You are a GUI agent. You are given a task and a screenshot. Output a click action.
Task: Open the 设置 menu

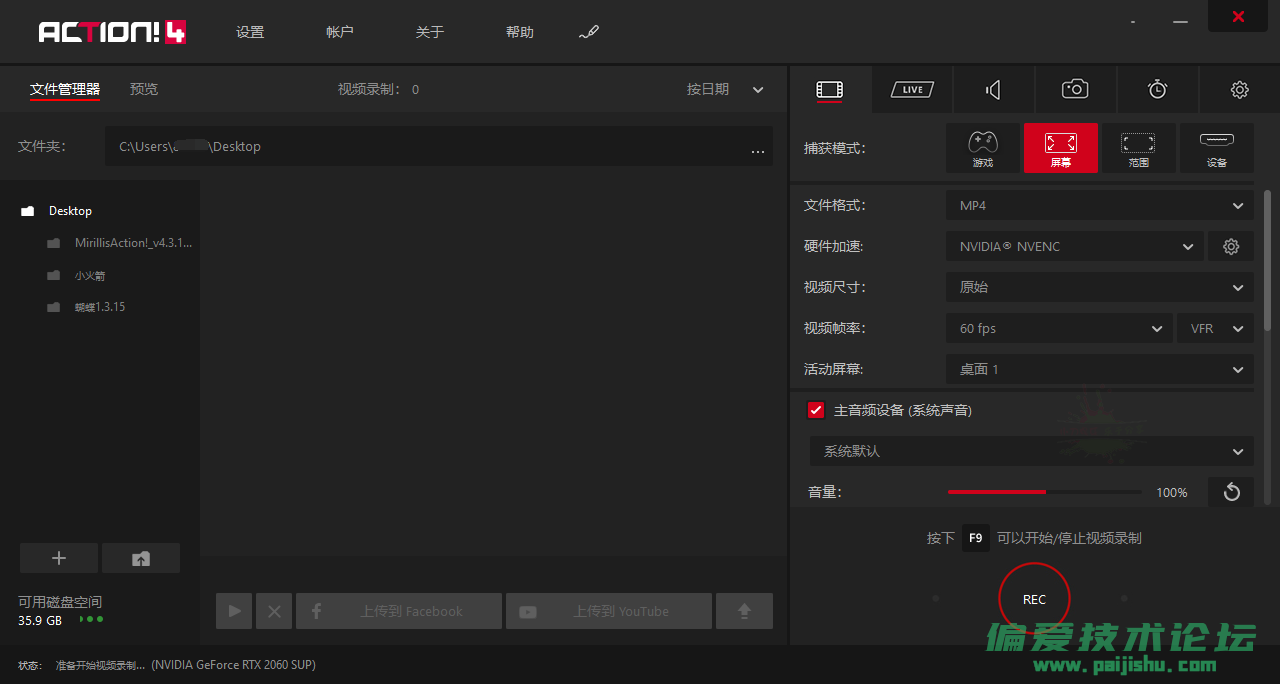[x=250, y=32]
